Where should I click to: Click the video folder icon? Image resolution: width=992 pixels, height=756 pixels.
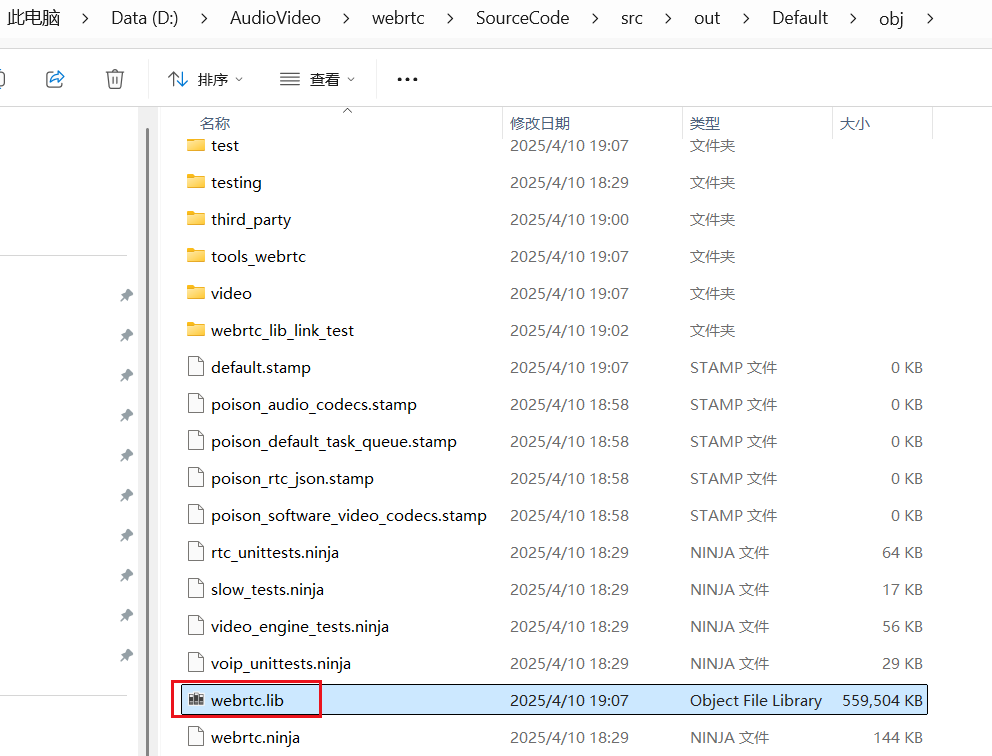coord(196,293)
